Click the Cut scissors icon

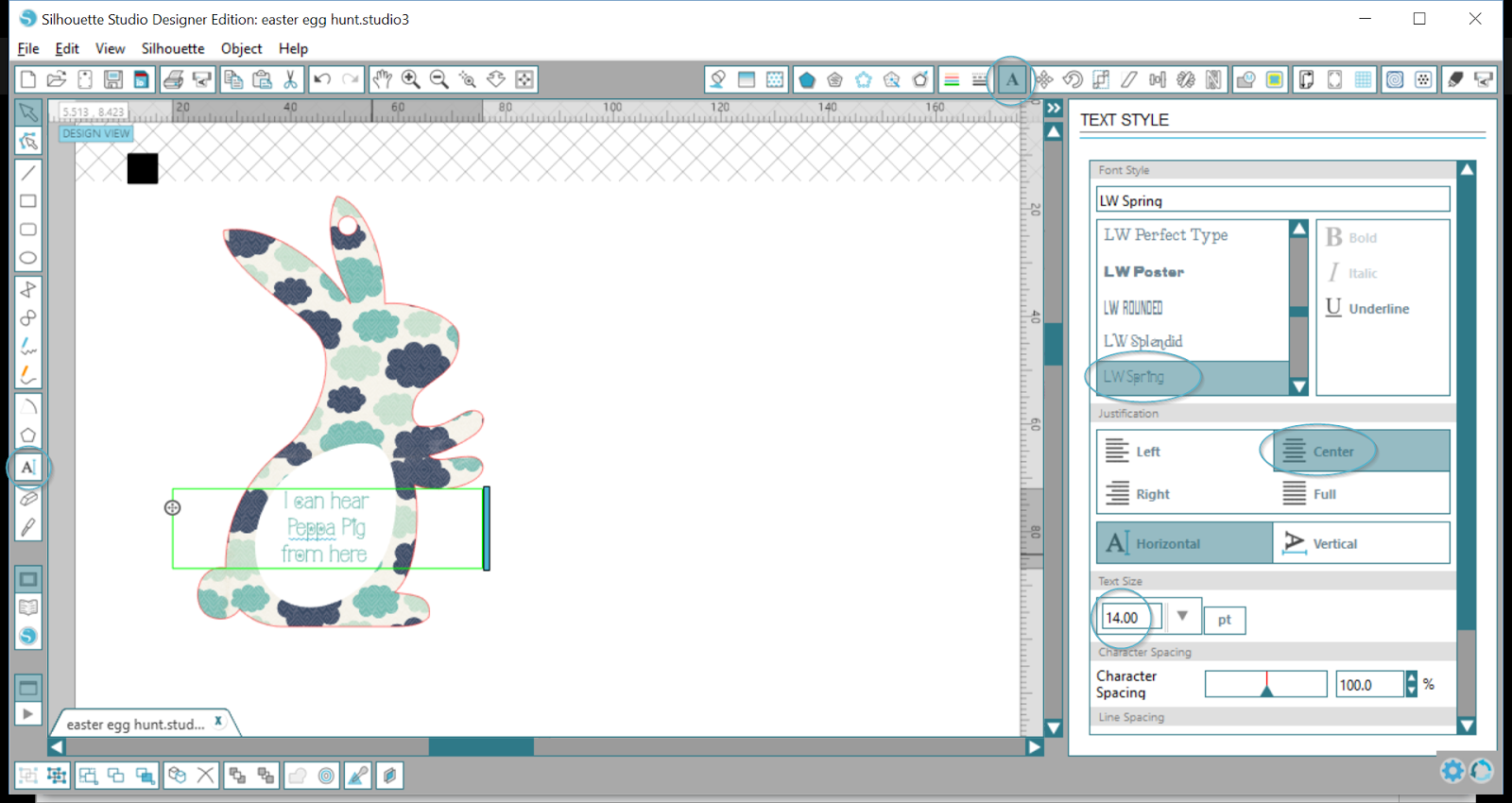tap(291, 79)
